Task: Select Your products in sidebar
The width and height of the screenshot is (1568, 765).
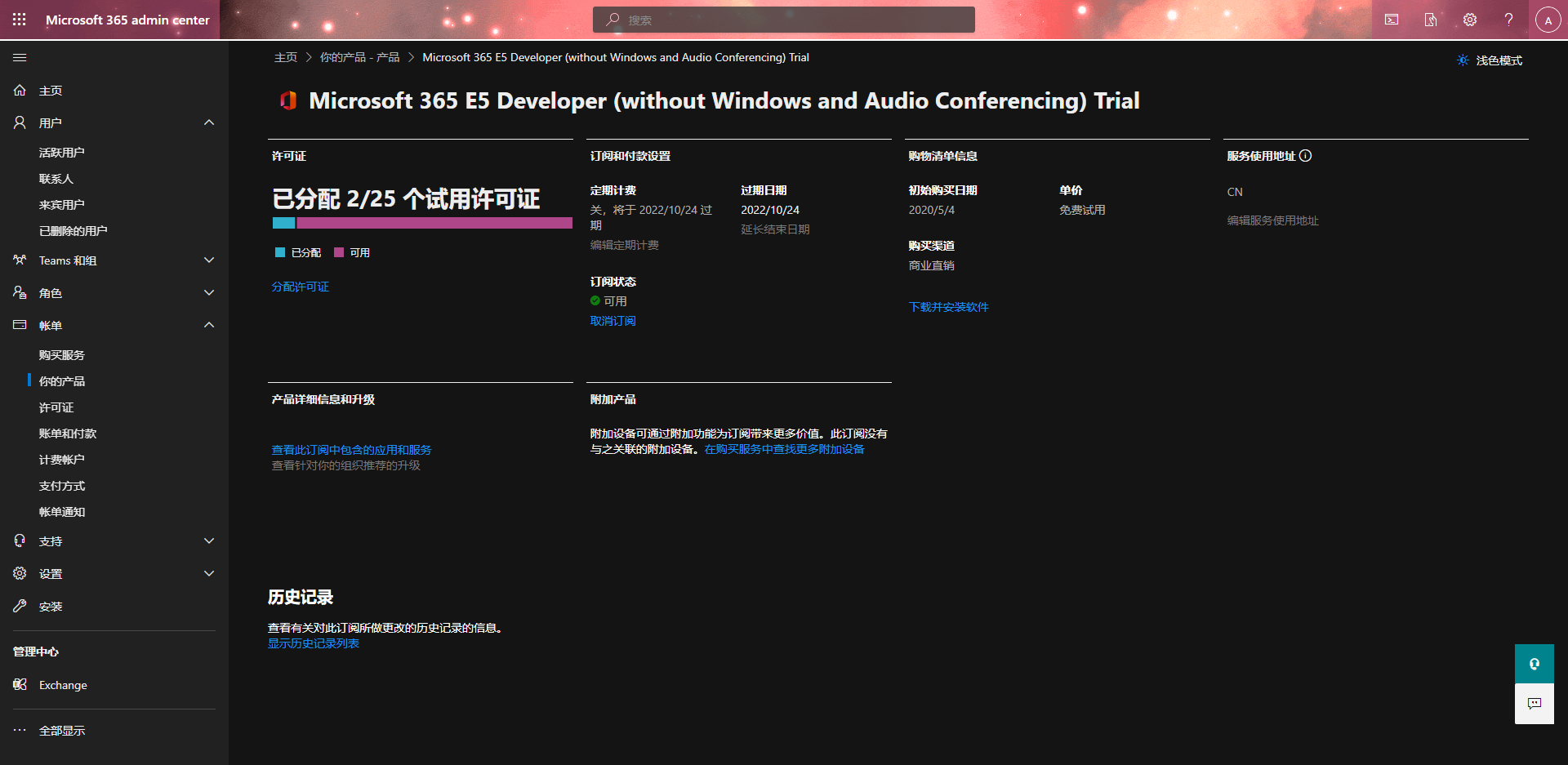Action: 62,381
